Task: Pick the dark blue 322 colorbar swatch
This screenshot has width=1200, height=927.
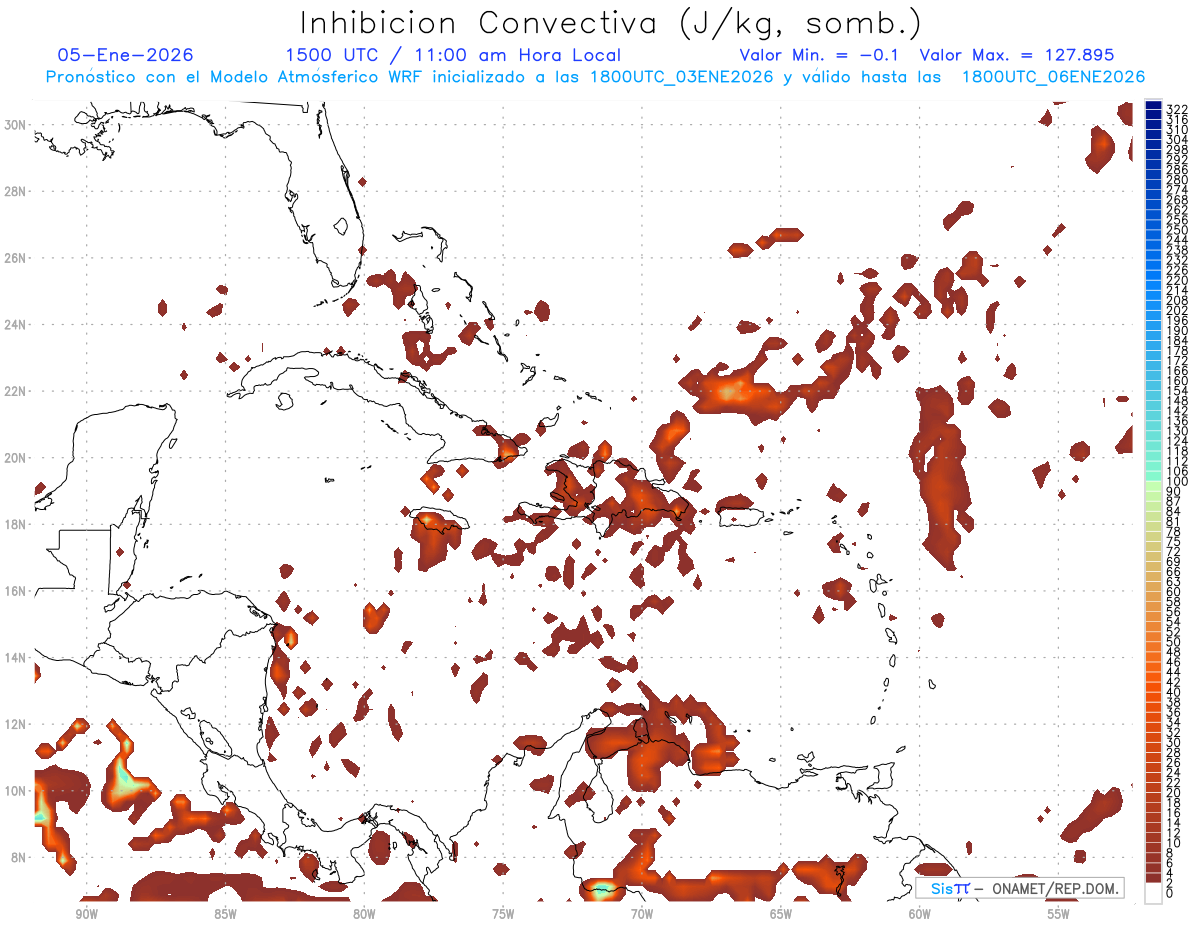Action: pyautogui.click(x=1153, y=106)
